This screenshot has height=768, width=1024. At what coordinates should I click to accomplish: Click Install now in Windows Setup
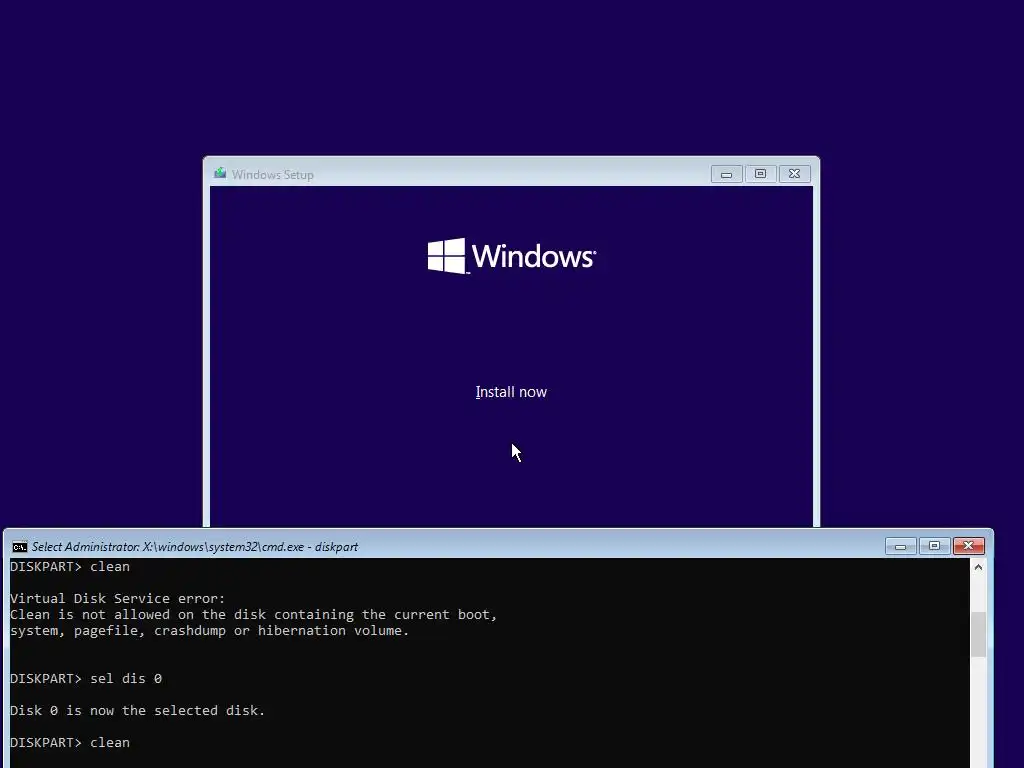tap(511, 392)
